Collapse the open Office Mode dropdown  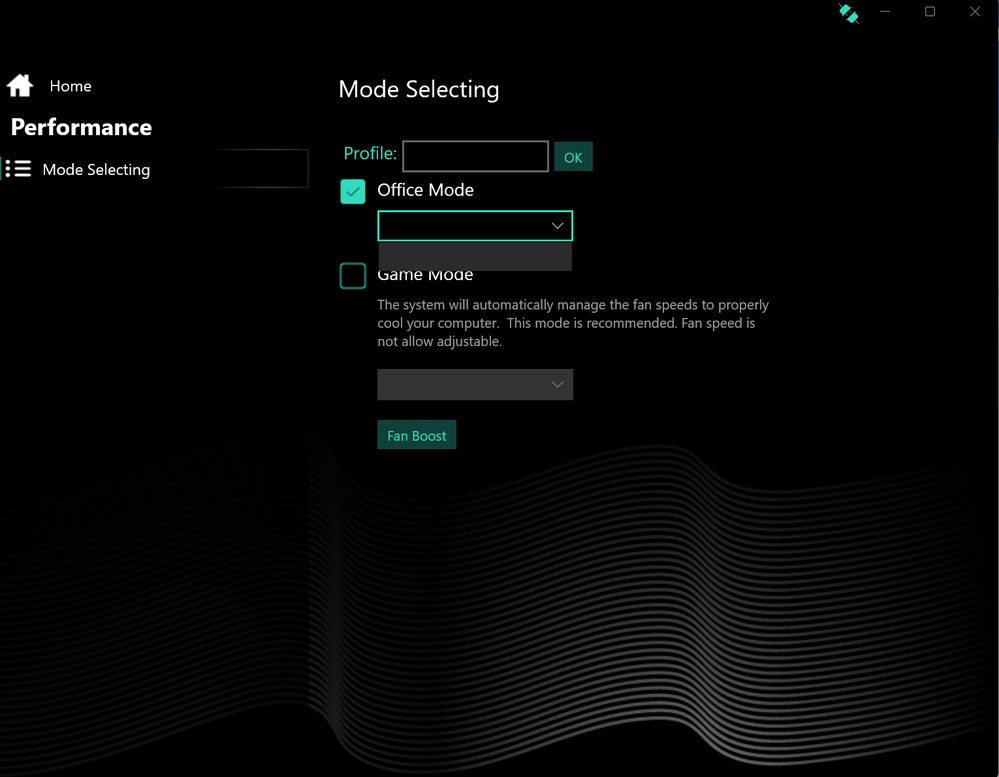[557, 226]
